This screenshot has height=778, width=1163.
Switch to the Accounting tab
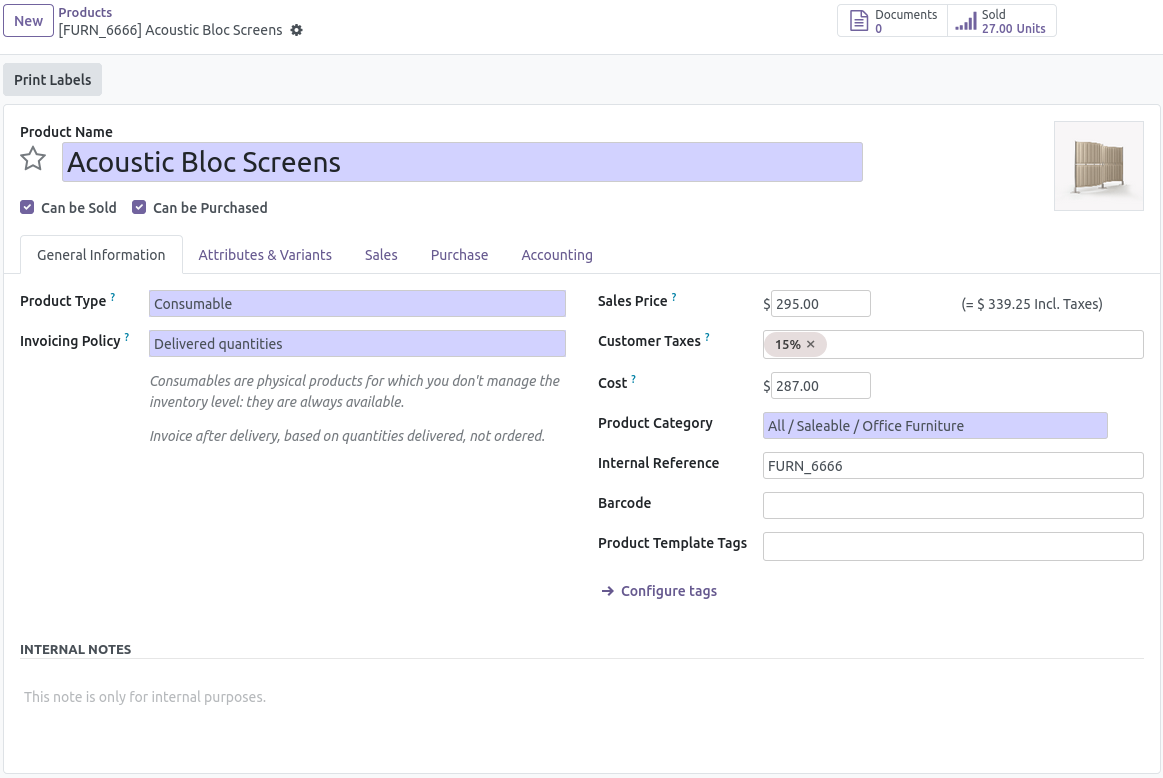click(557, 255)
